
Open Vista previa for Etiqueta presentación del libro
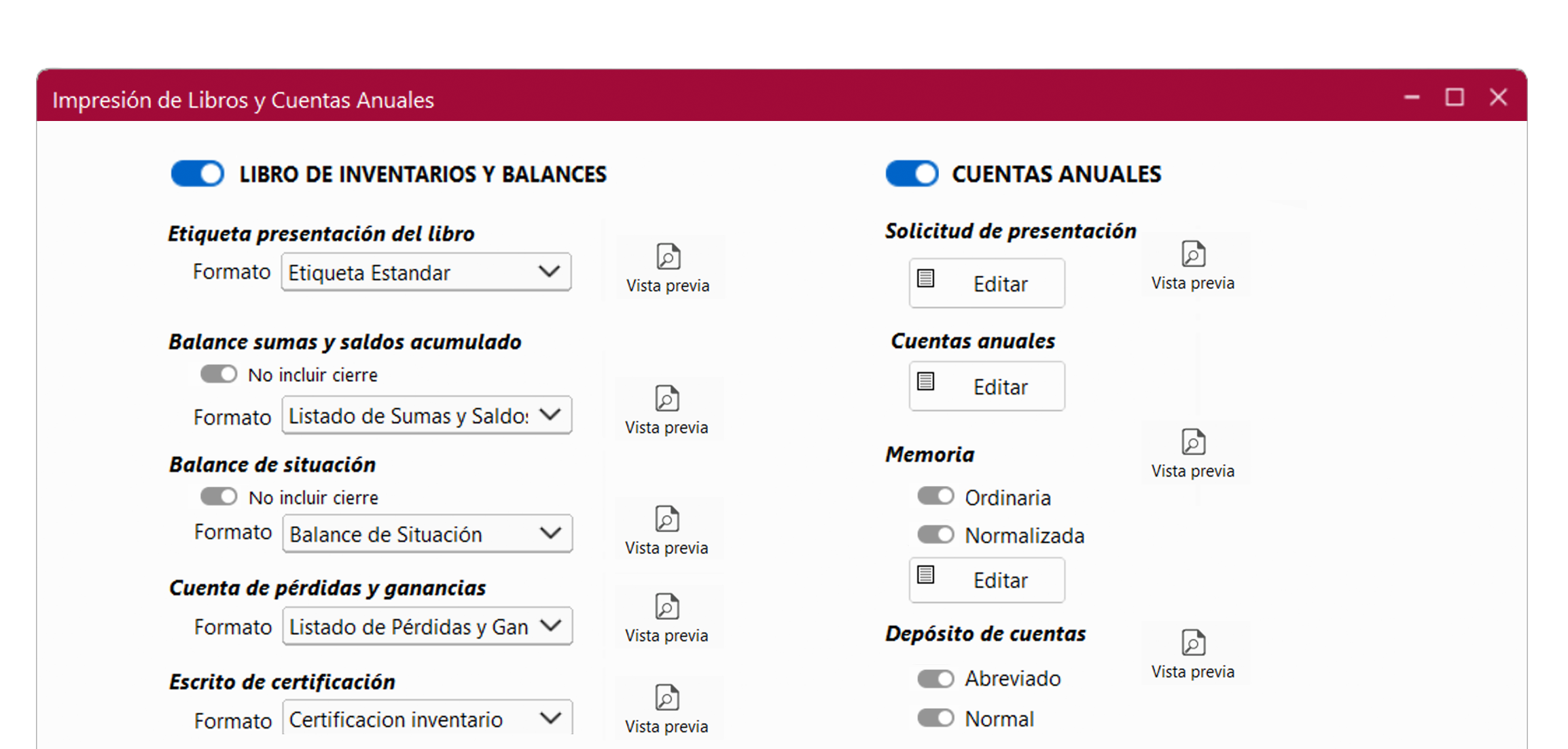(x=667, y=266)
